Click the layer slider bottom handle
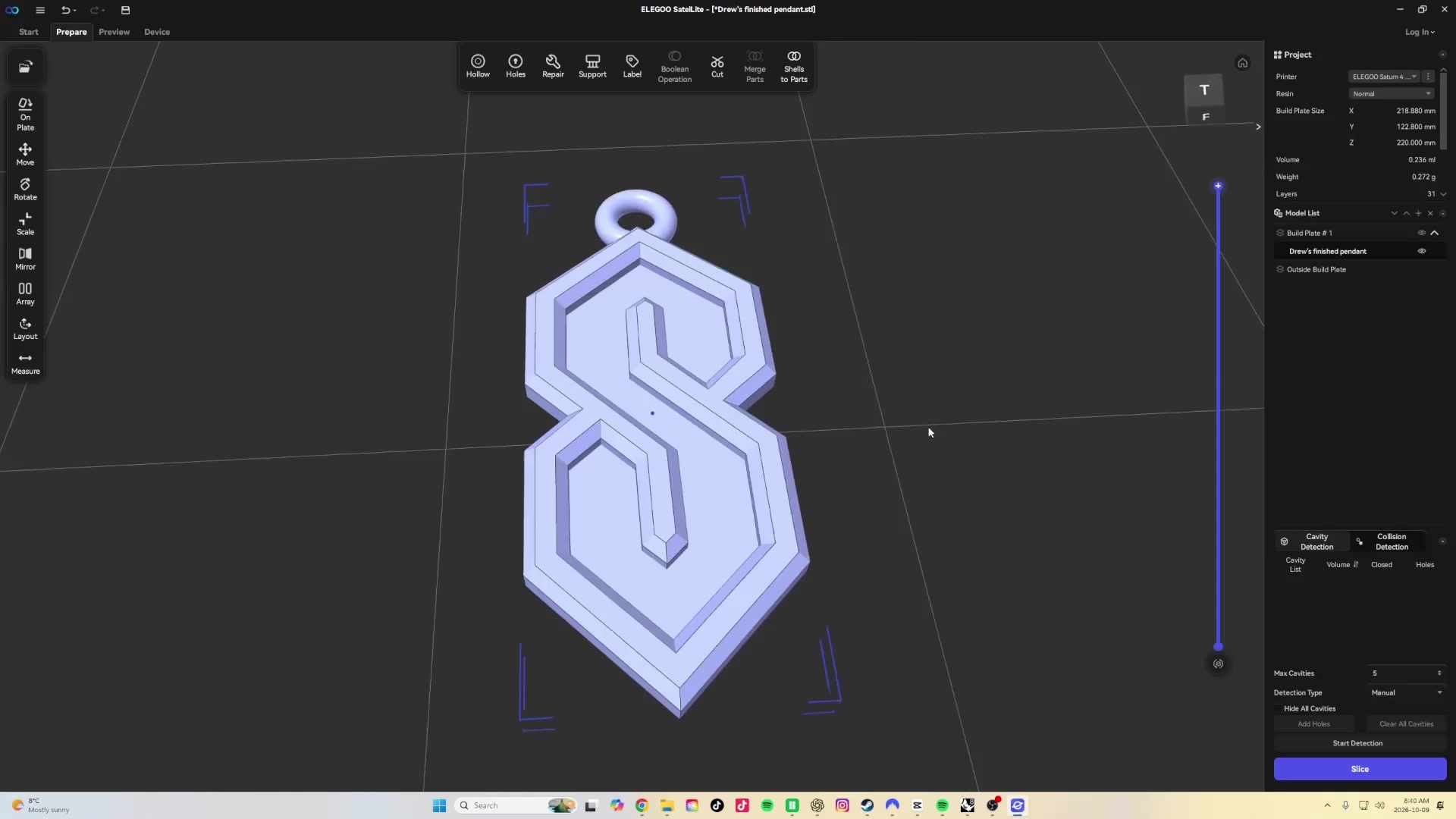 coord(1218,647)
